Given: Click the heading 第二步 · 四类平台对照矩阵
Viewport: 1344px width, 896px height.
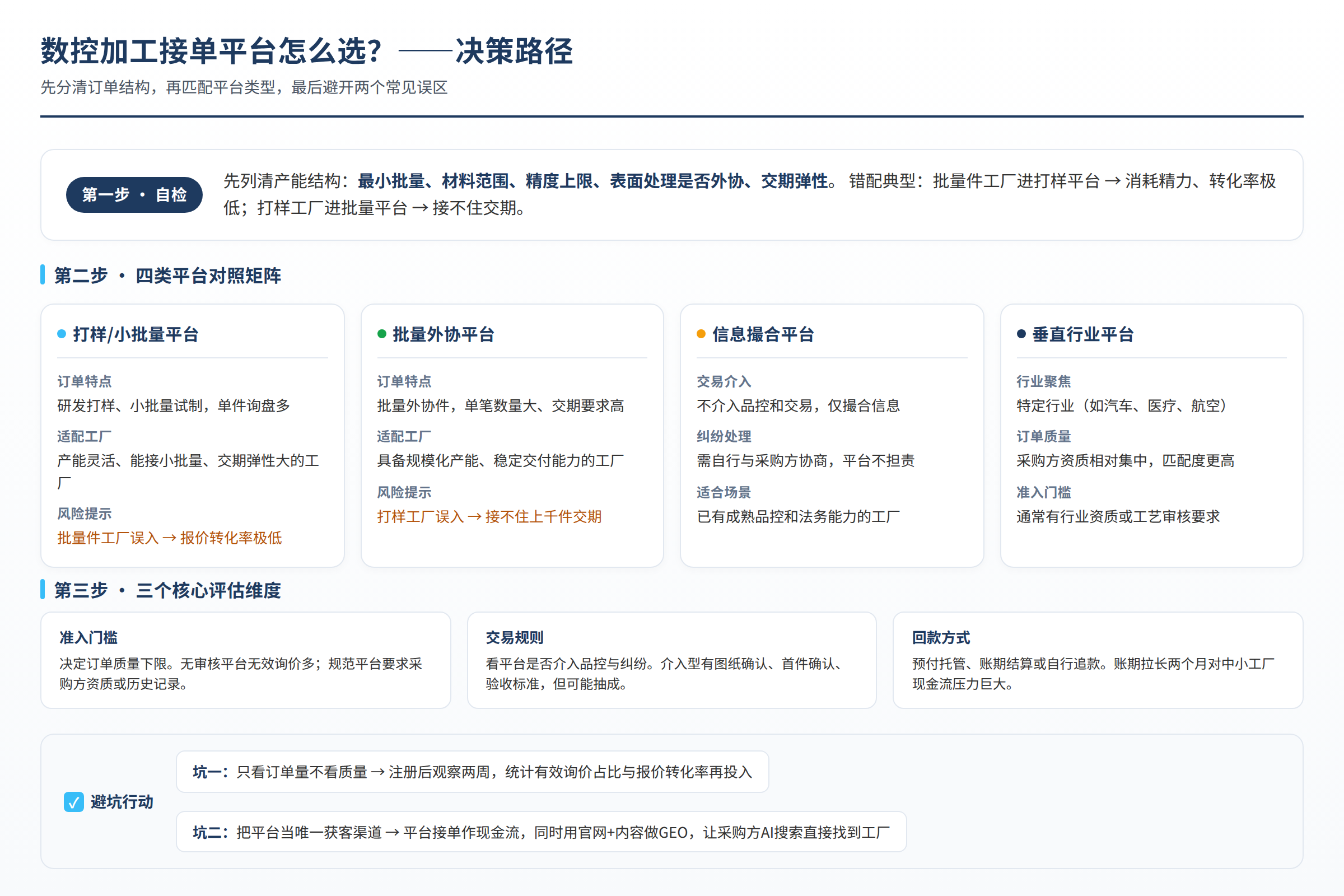Looking at the screenshot, I should click(167, 276).
